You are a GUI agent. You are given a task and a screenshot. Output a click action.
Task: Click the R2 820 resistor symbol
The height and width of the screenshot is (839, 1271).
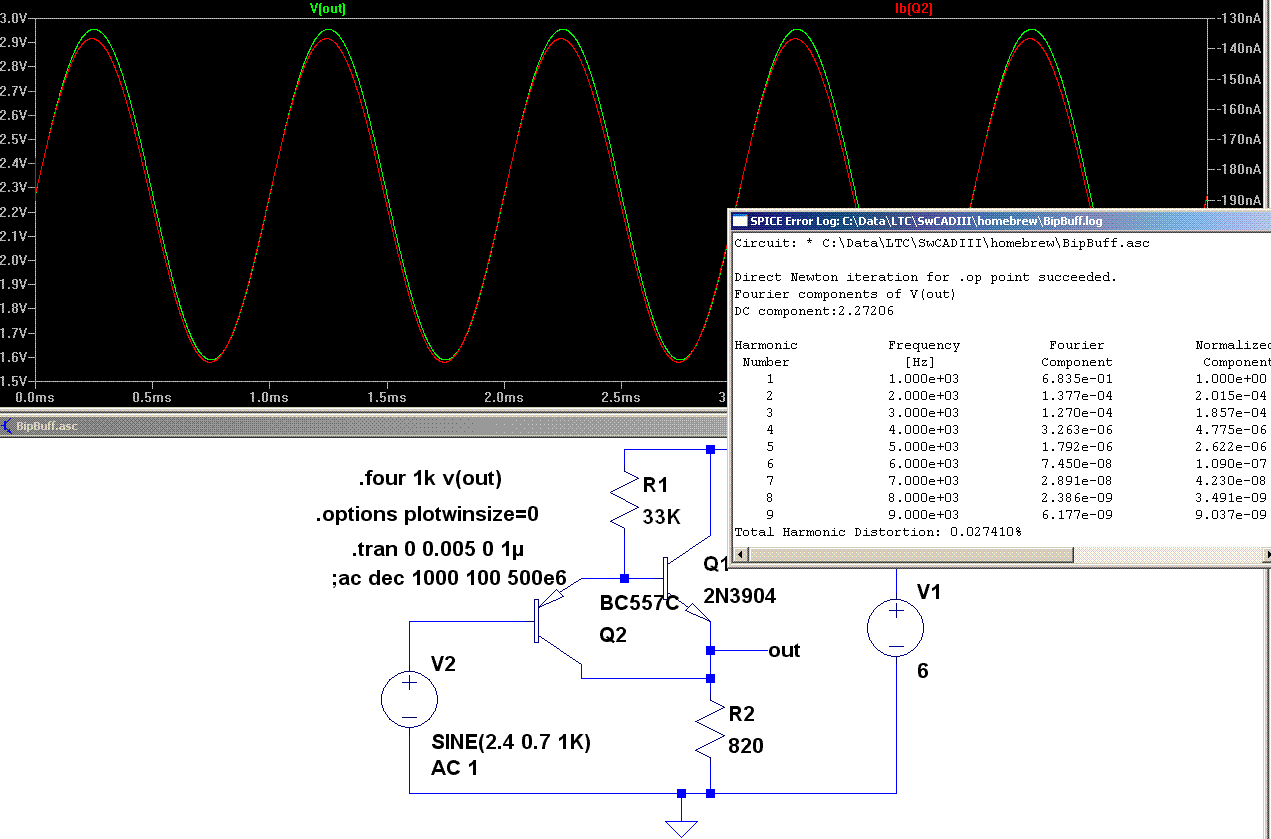(710, 729)
